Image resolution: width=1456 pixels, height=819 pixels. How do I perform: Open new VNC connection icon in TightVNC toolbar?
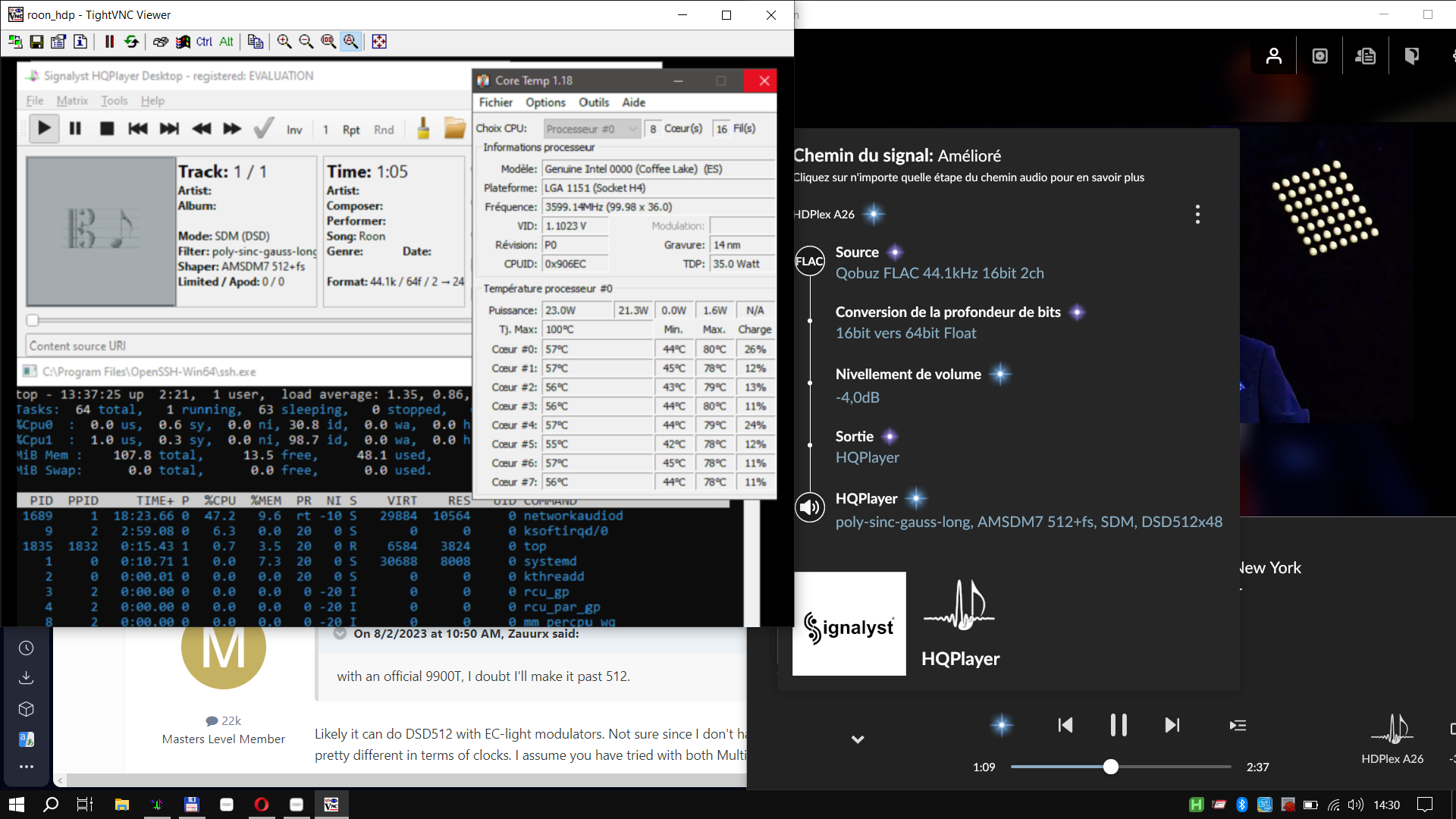[14, 42]
